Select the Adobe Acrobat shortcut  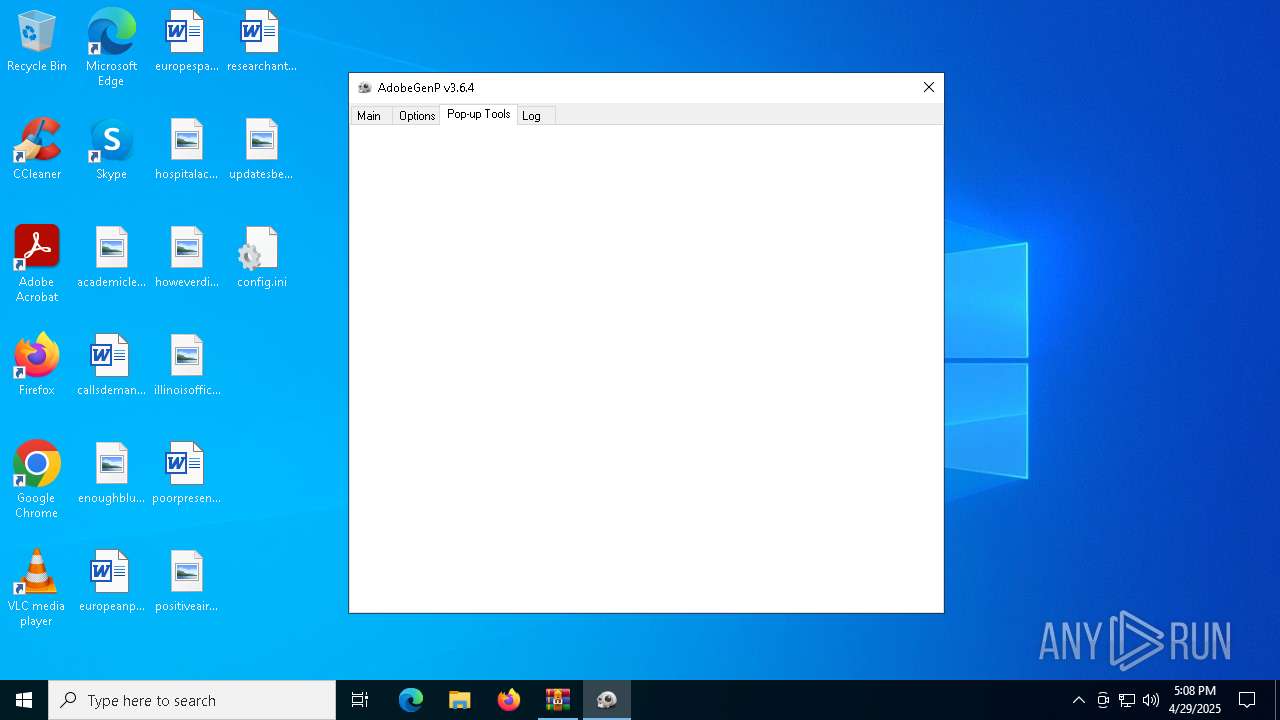pyautogui.click(x=37, y=264)
